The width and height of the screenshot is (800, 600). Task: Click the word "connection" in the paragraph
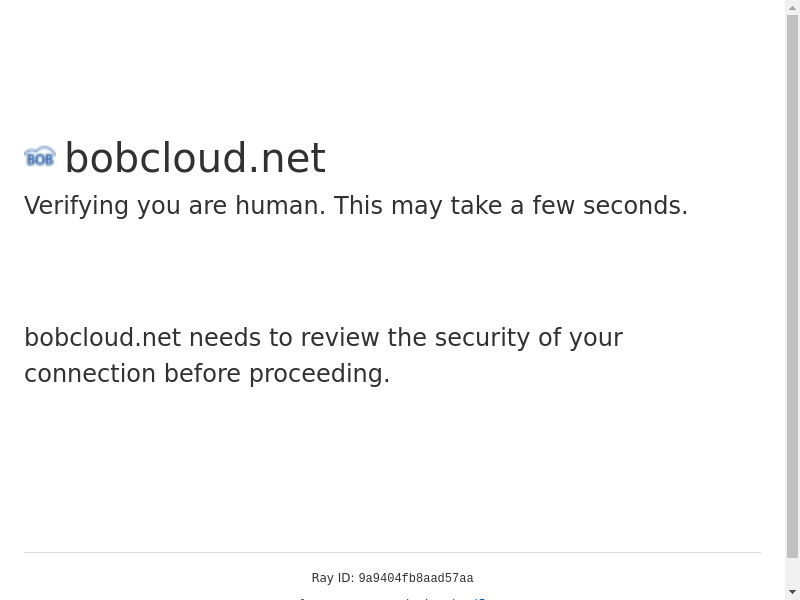[90, 374]
